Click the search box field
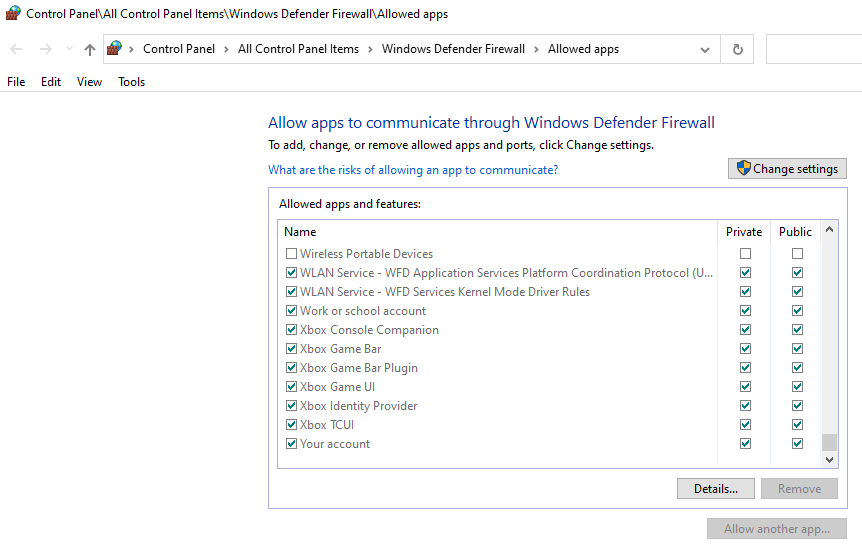The image size is (862, 559). coord(812,49)
